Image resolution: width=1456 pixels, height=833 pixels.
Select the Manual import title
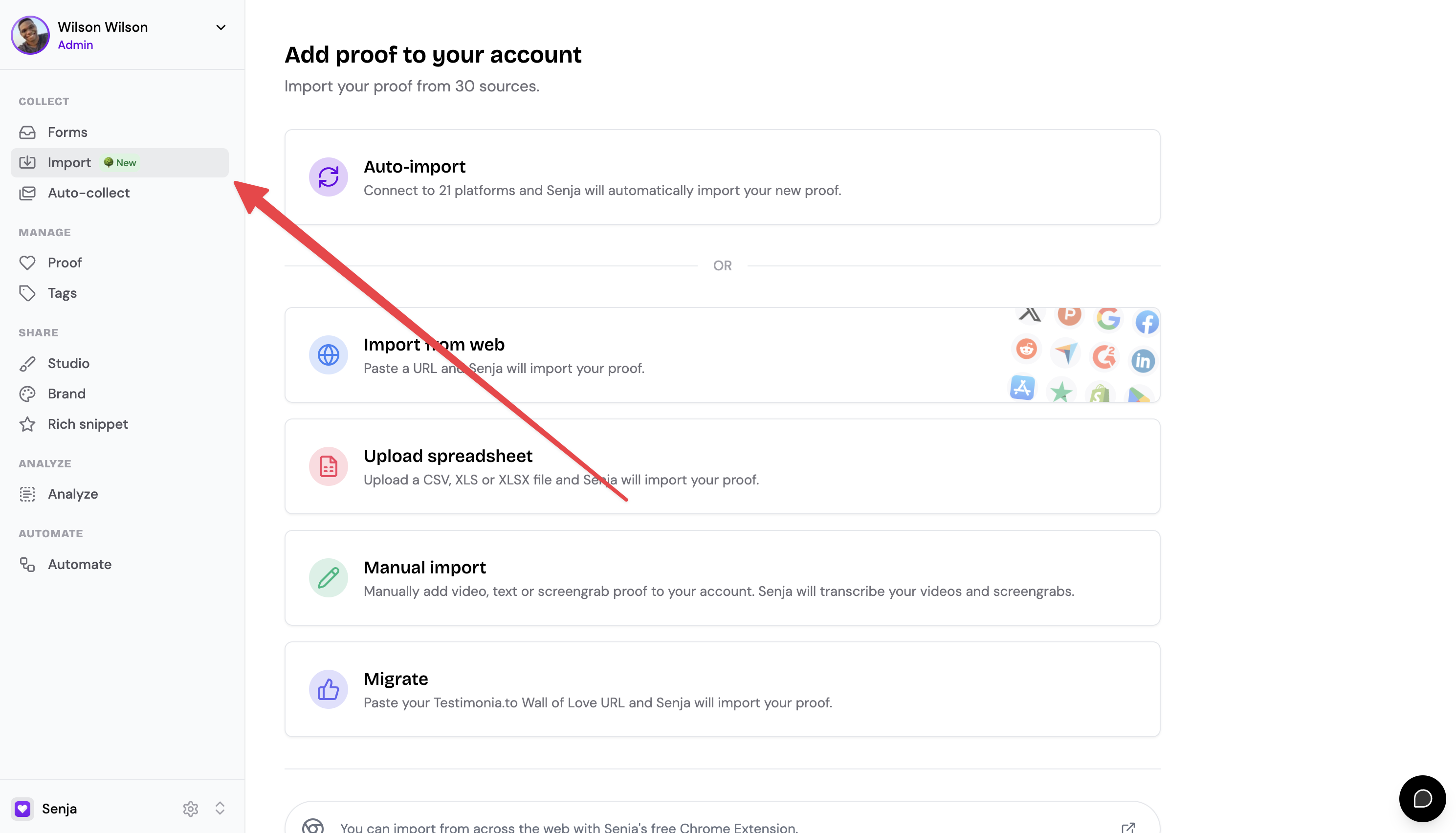tap(424, 568)
